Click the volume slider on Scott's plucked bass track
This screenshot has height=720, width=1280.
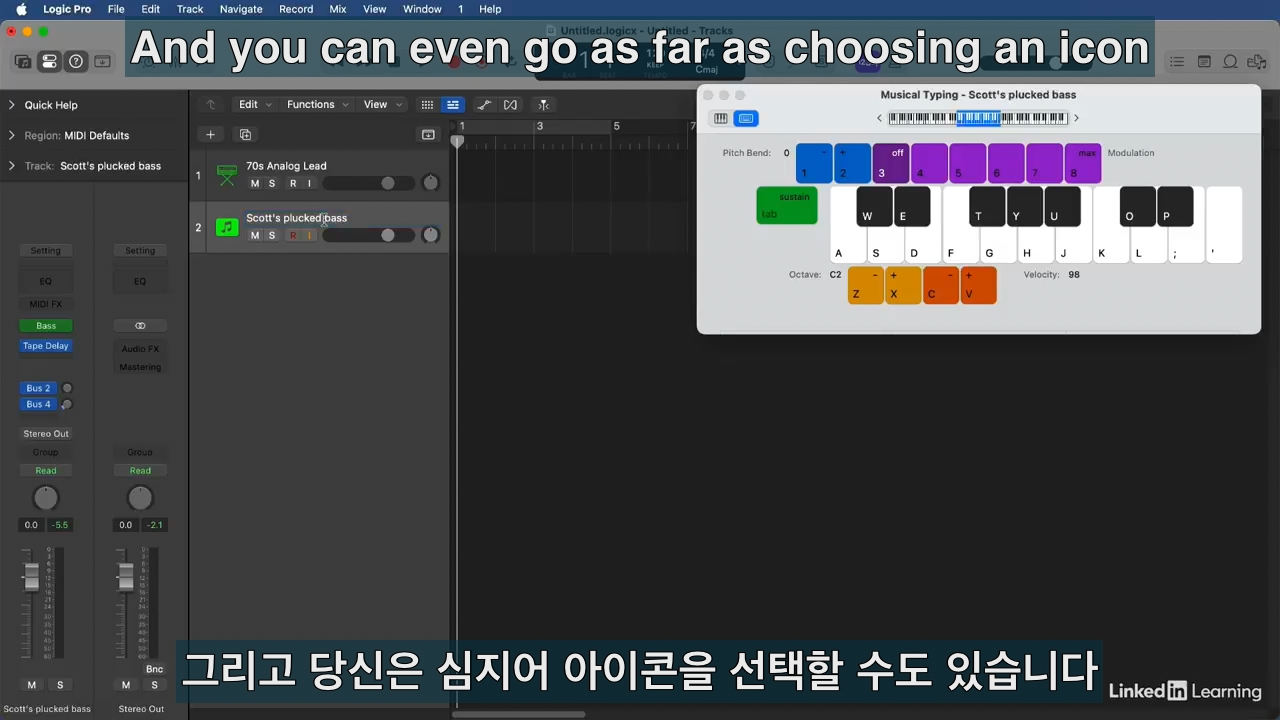point(368,235)
